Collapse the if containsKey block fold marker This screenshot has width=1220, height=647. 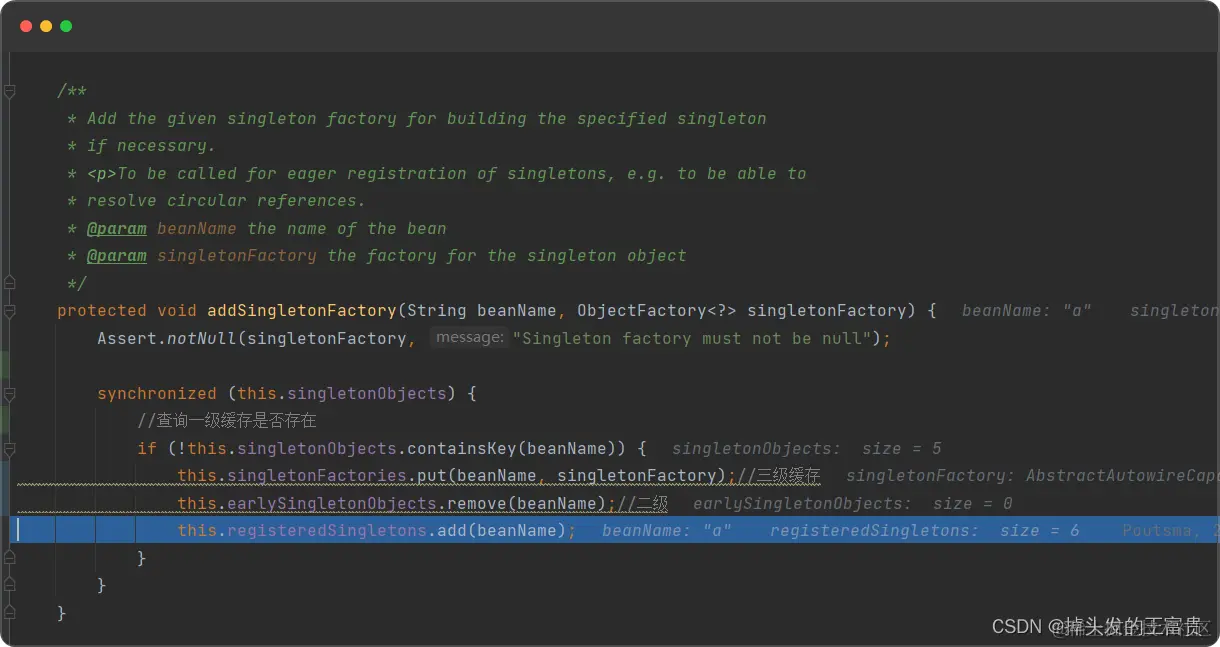point(9,448)
